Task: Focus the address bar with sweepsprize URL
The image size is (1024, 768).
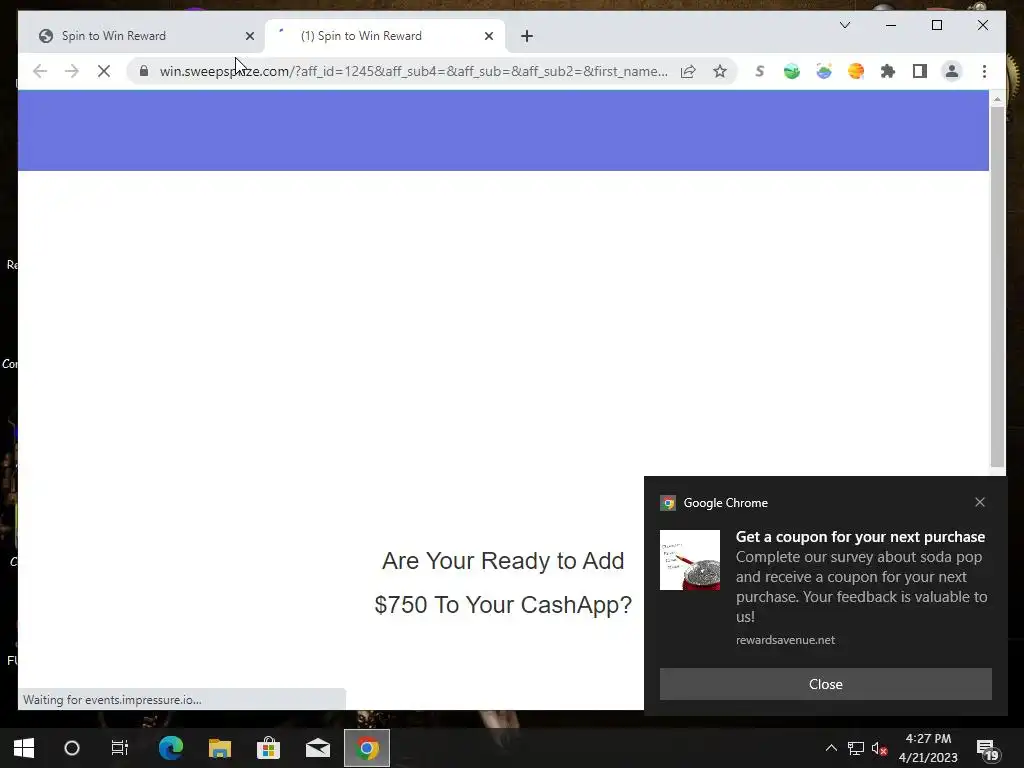Action: [x=413, y=71]
